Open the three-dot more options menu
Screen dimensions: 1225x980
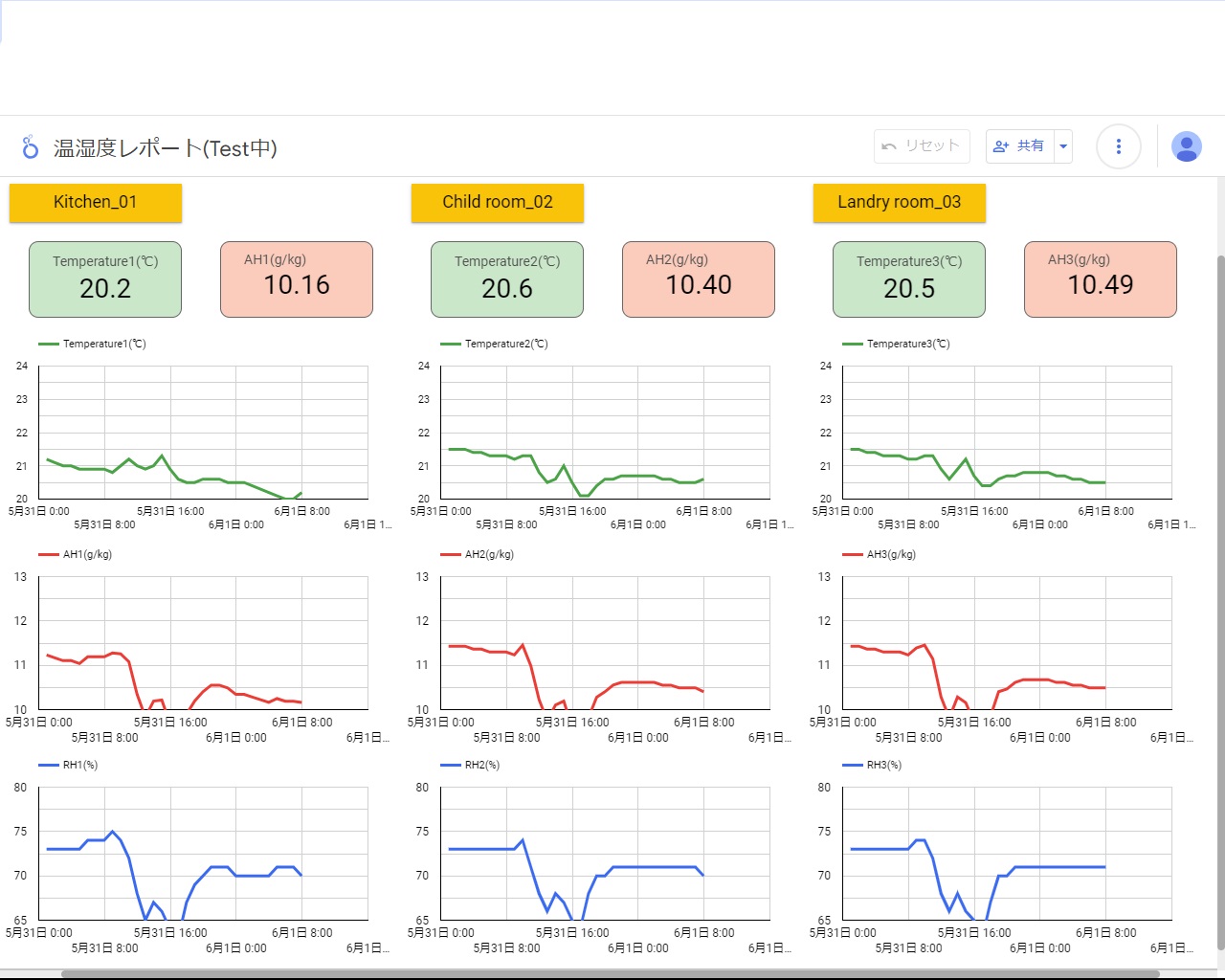(x=1118, y=147)
